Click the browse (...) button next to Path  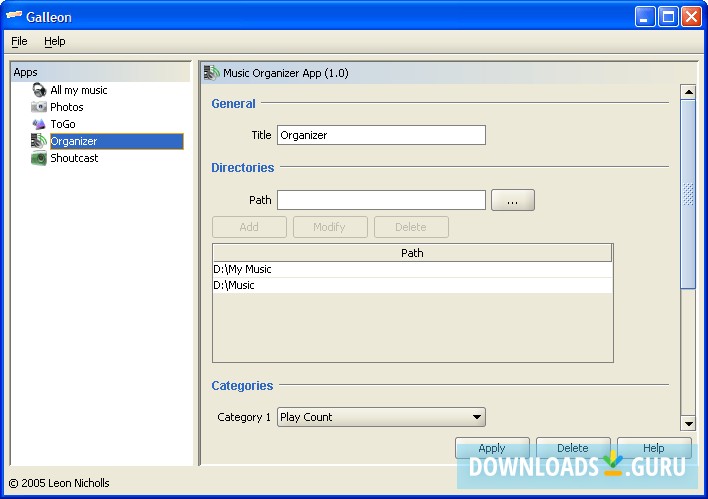pos(512,200)
